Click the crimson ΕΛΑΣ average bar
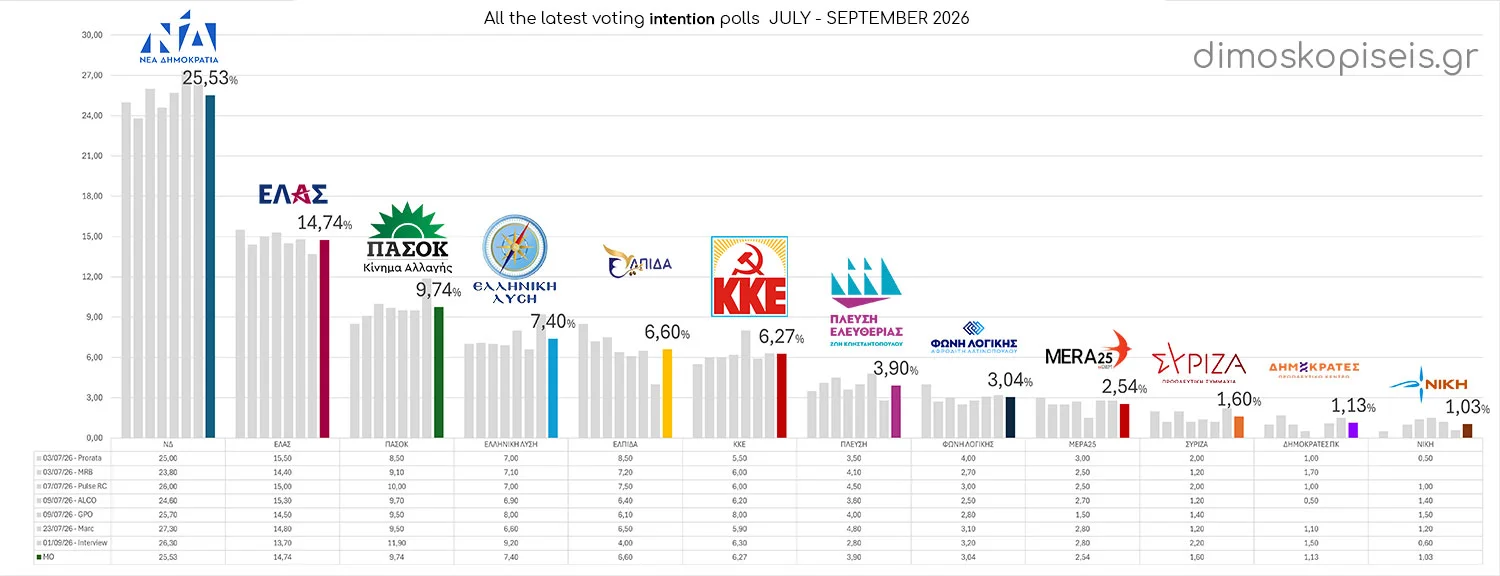 tap(324, 339)
